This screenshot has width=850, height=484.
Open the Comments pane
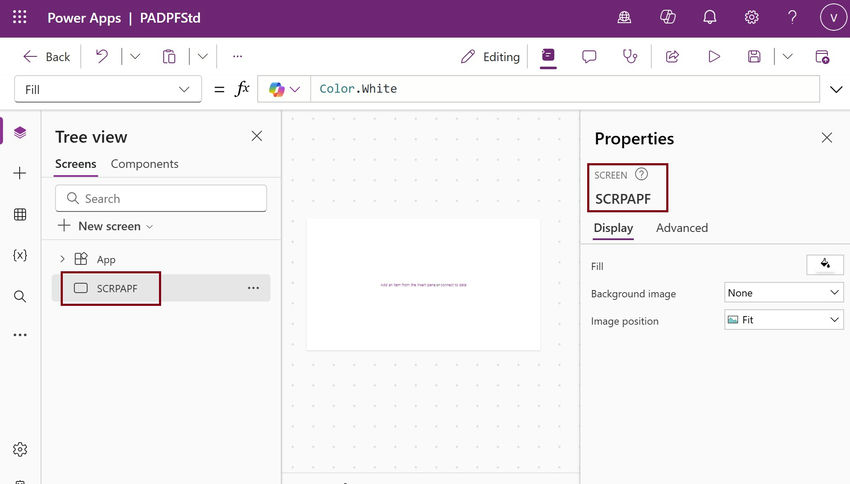click(589, 56)
